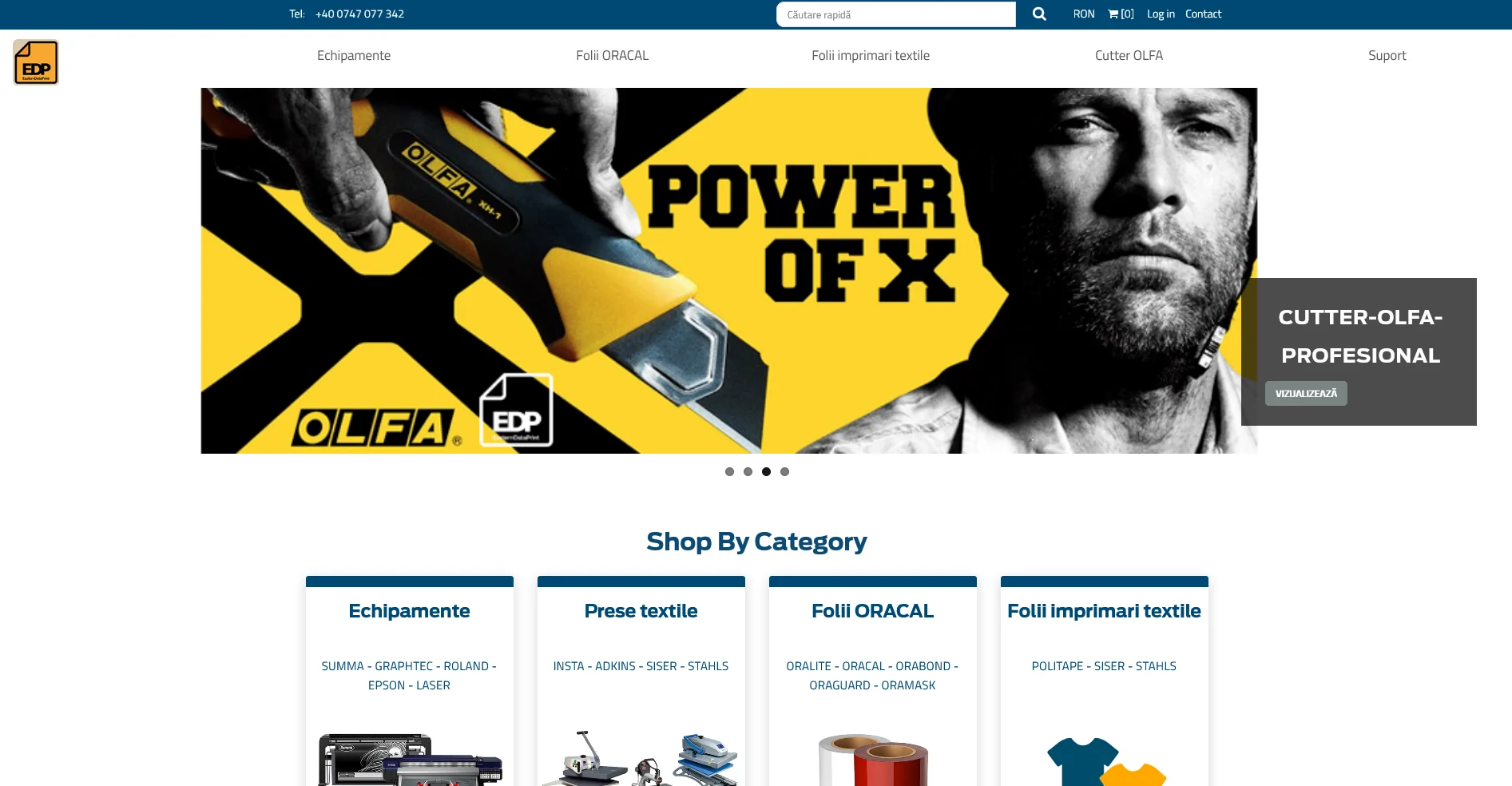Open the Echipamente category card printers image
The width and height of the screenshot is (1512, 786).
(410, 759)
